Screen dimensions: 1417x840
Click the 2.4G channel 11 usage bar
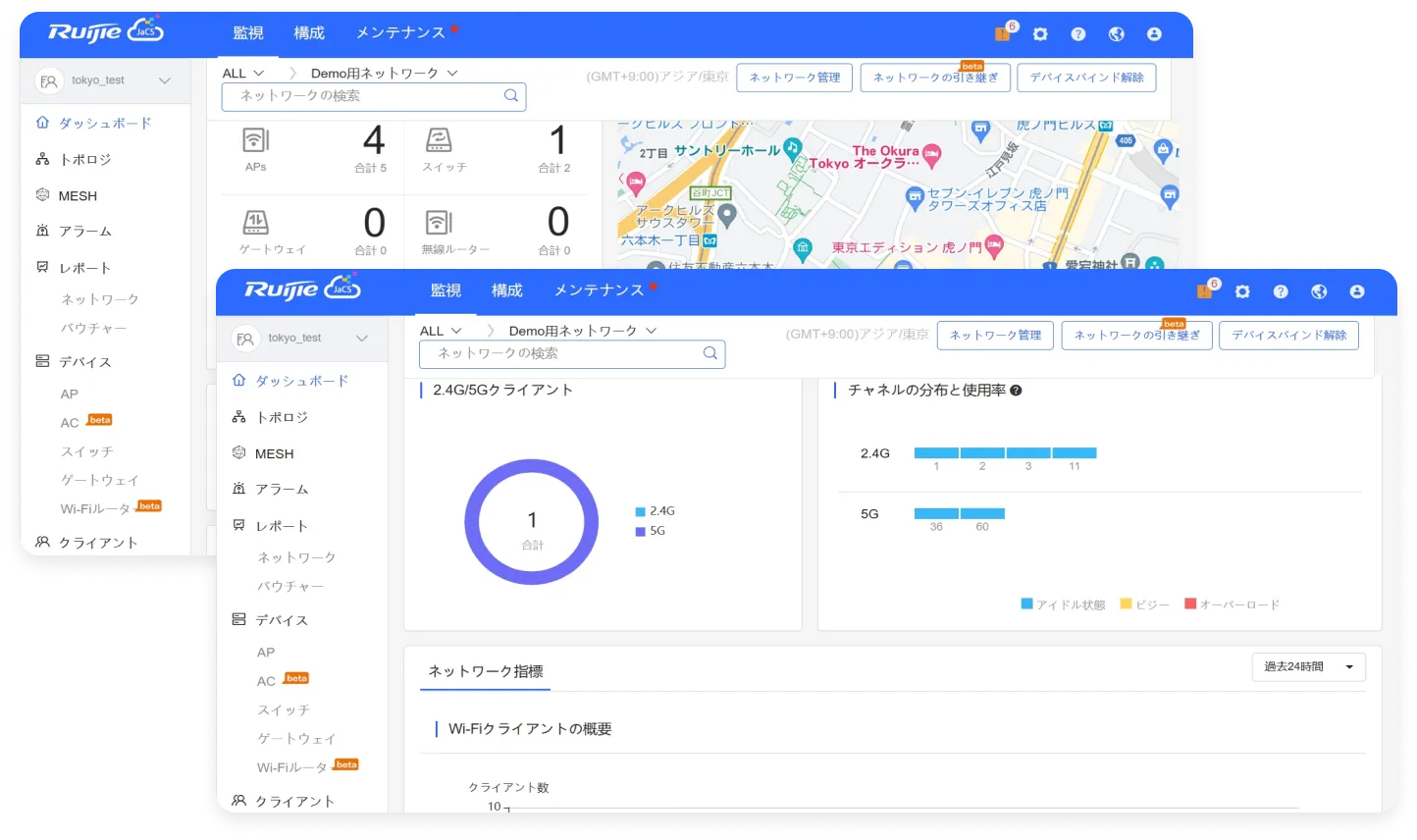click(x=1074, y=452)
